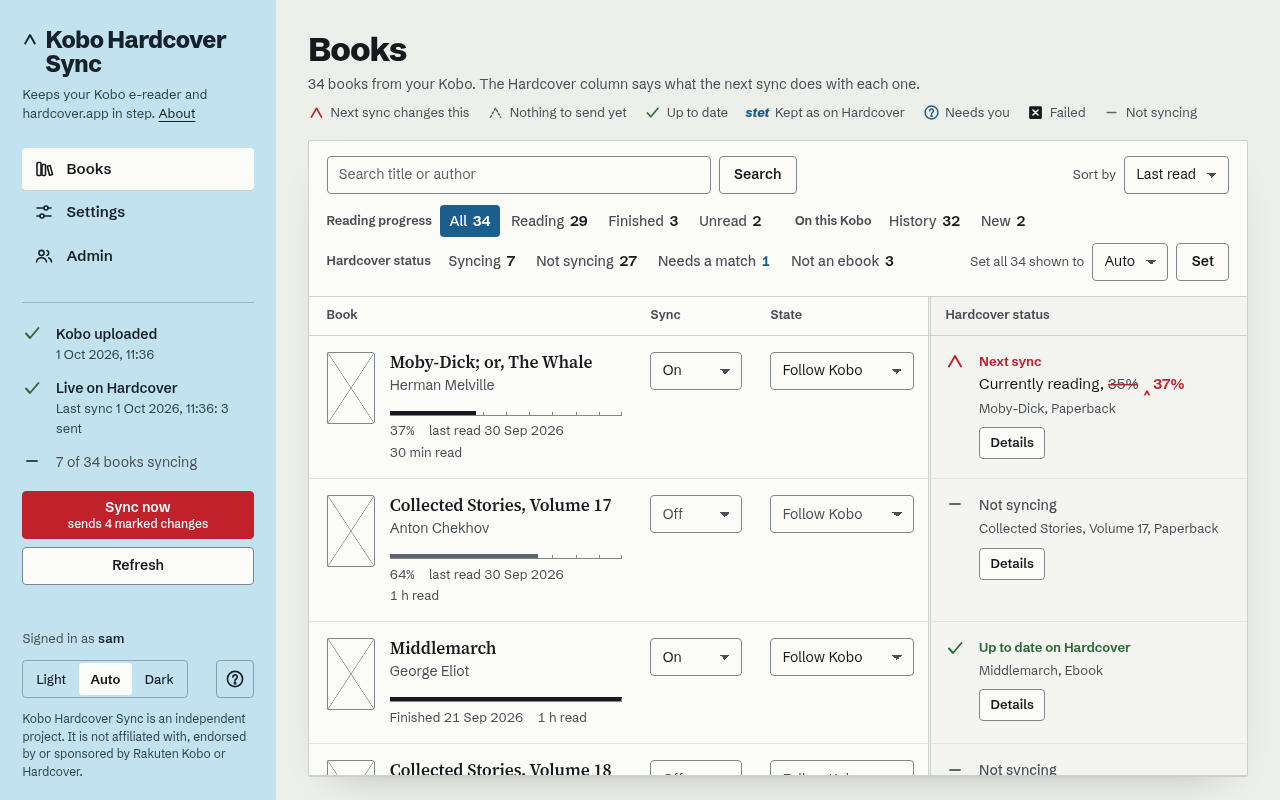The image size is (1280, 800).
Task: Open Middlemarch State Follow Kobo dropdown
Action: 842,657
